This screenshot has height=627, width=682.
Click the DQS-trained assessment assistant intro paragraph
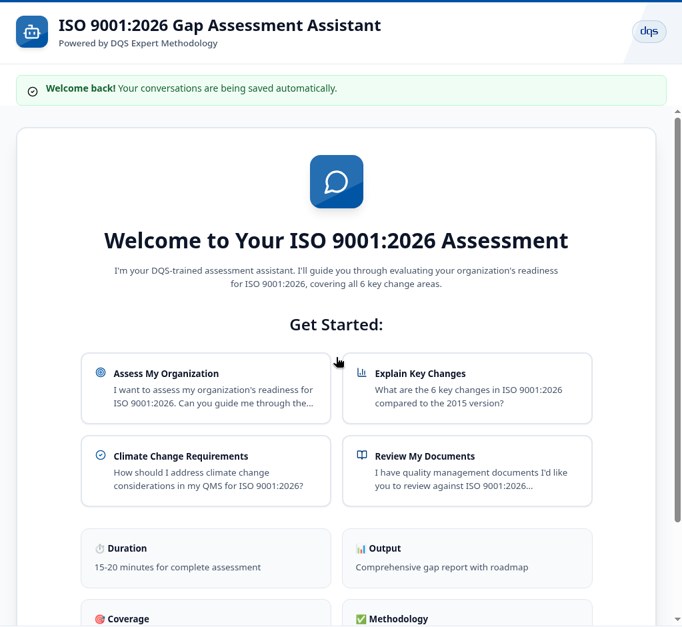[x=336, y=277]
